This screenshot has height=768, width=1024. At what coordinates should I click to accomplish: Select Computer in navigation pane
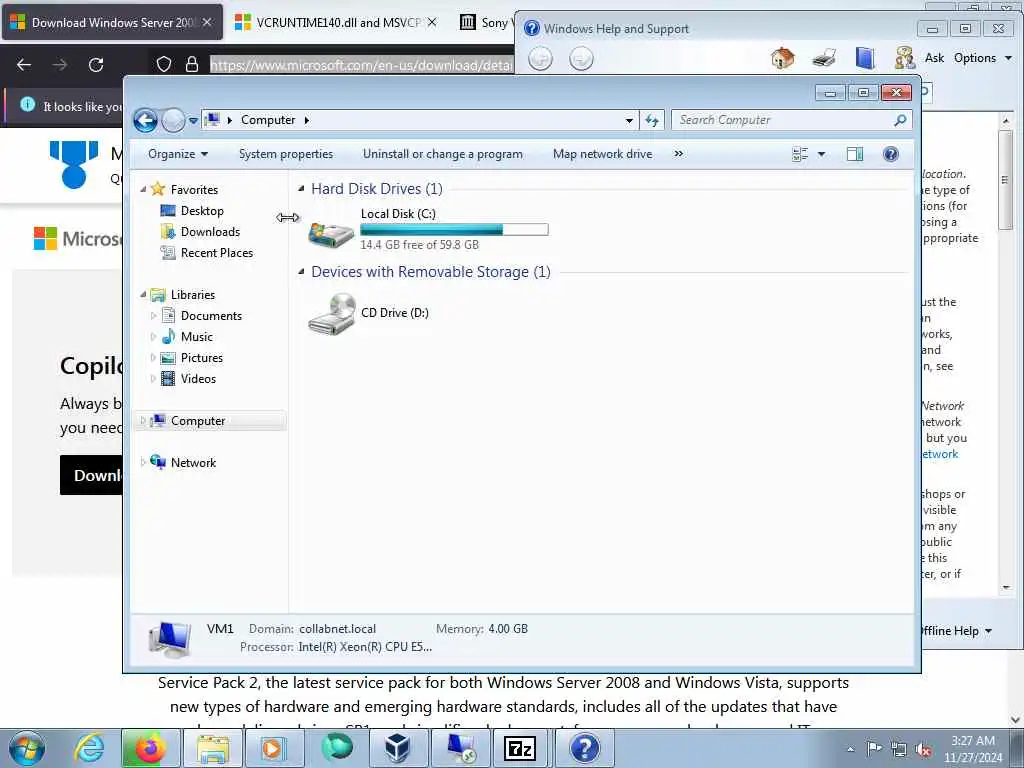coord(210,421)
